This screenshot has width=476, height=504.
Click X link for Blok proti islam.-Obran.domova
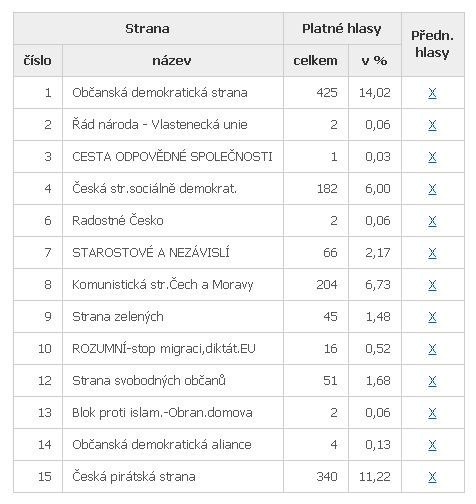[432, 413]
